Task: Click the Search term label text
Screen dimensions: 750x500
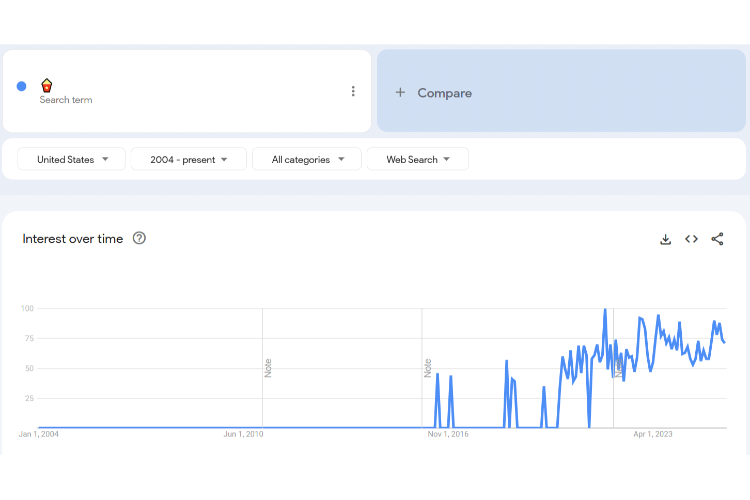Action: pos(66,100)
